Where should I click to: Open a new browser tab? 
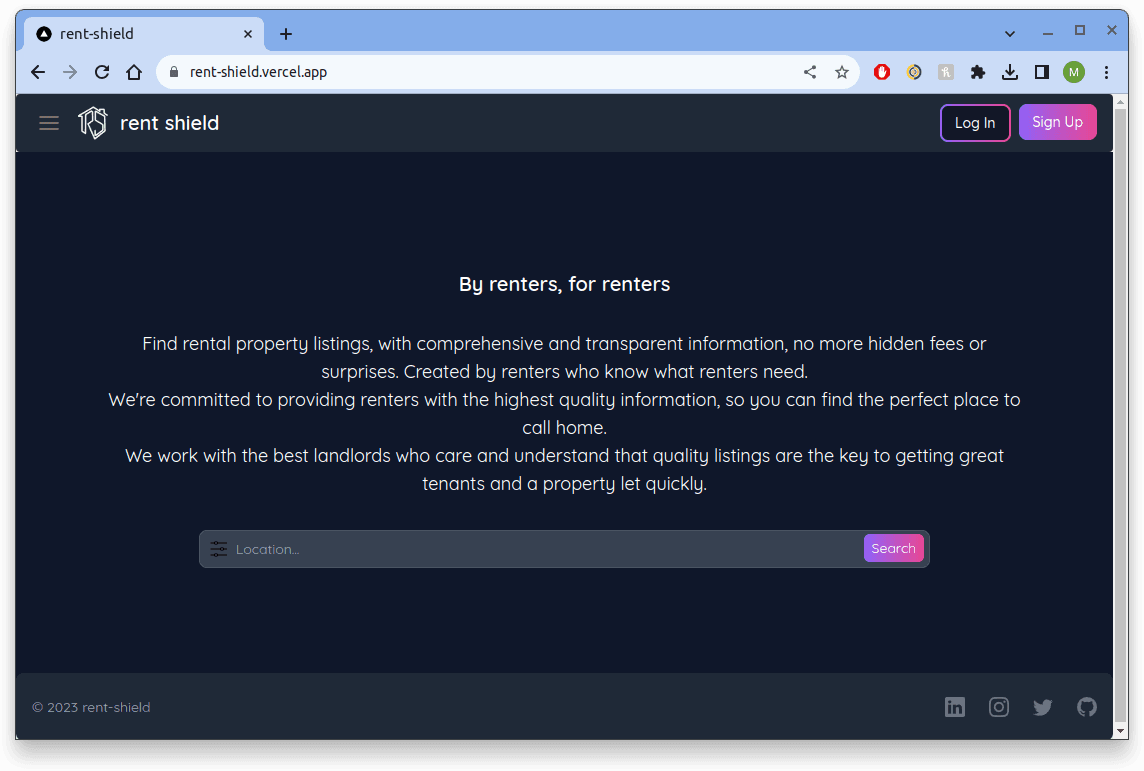(286, 34)
